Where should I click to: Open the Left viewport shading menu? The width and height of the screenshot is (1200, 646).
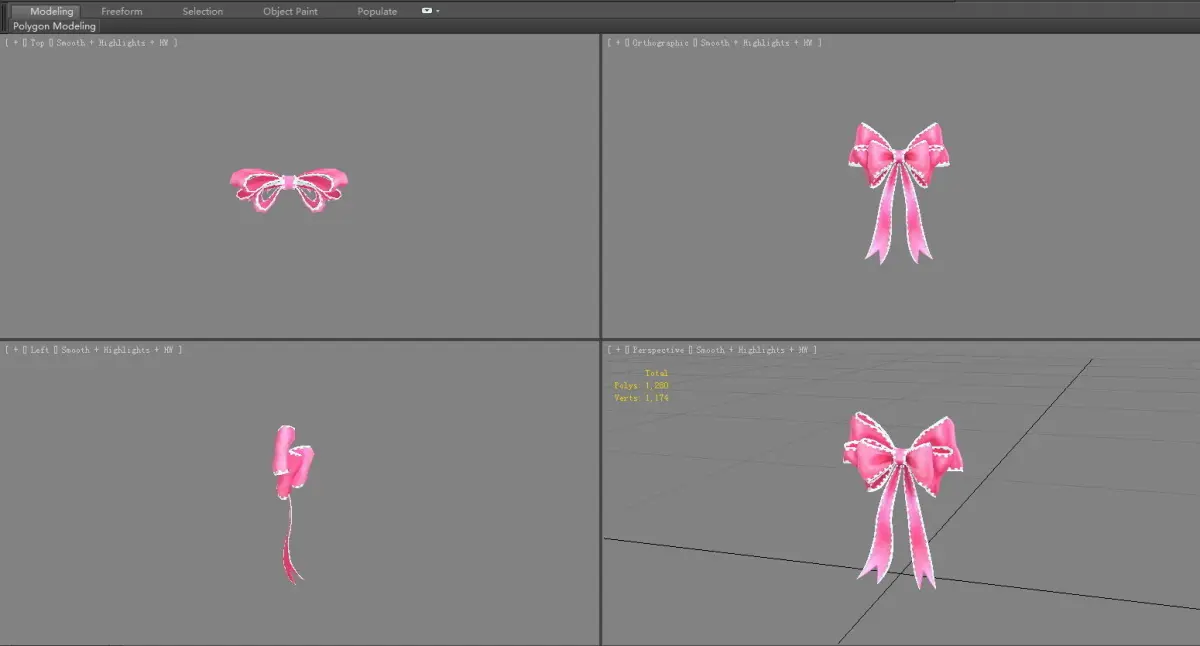pos(117,350)
